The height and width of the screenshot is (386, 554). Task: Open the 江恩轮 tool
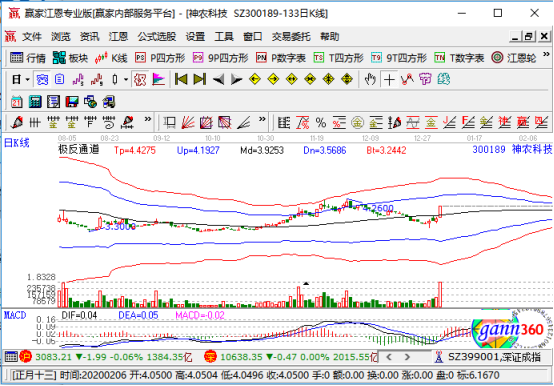pos(514,58)
